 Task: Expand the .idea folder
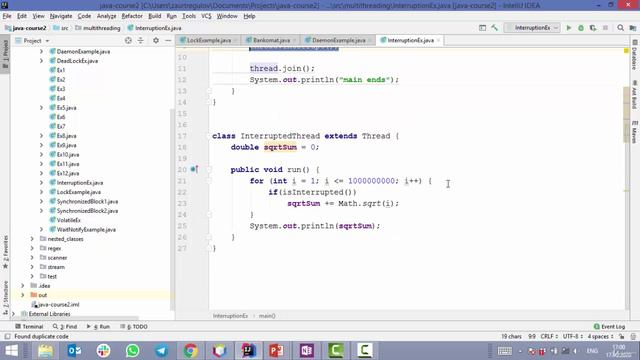point(22,286)
